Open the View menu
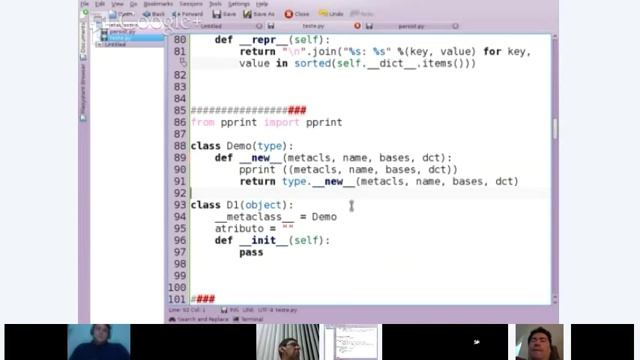 click(x=117, y=4)
